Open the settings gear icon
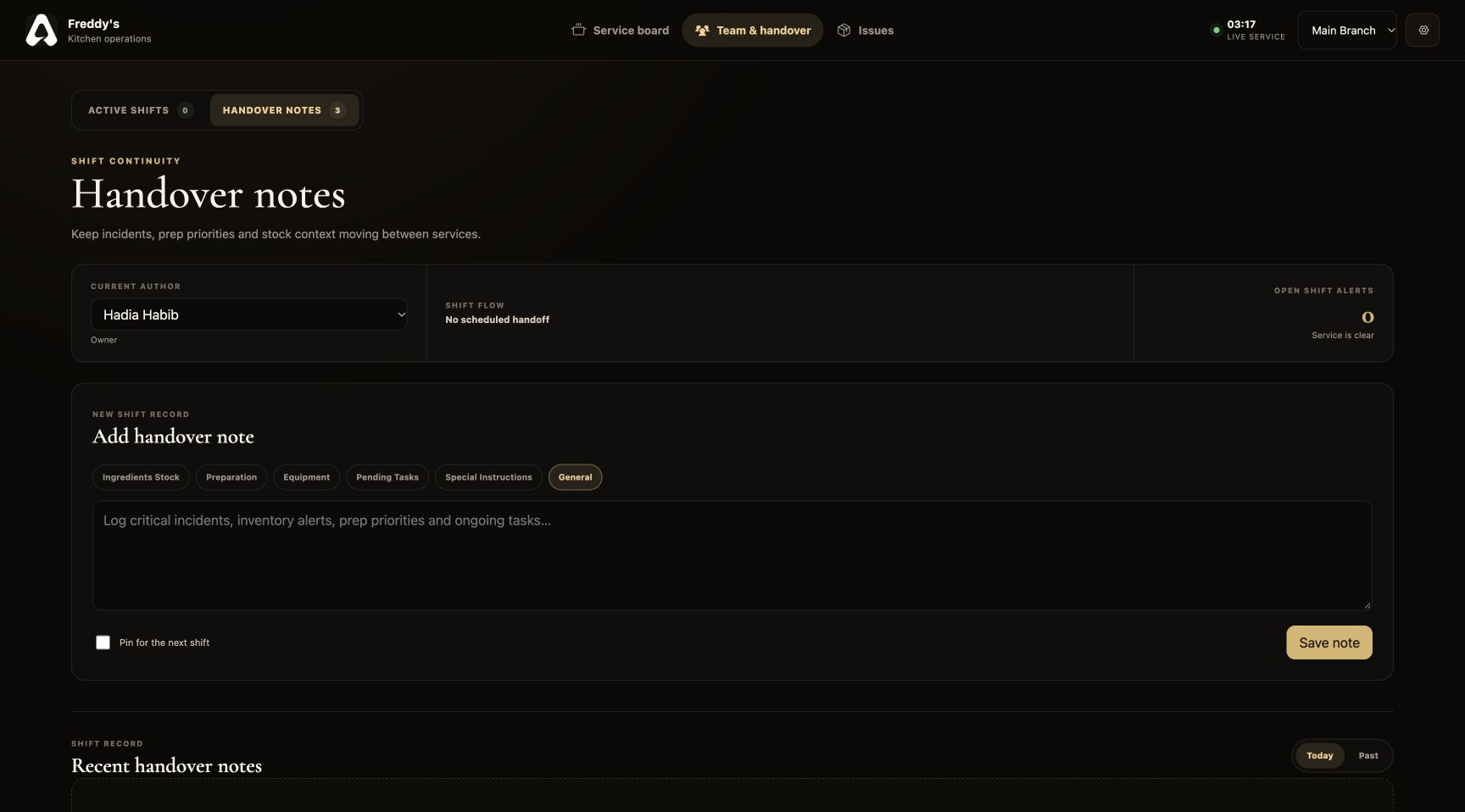The width and height of the screenshot is (1465, 812). (1423, 31)
